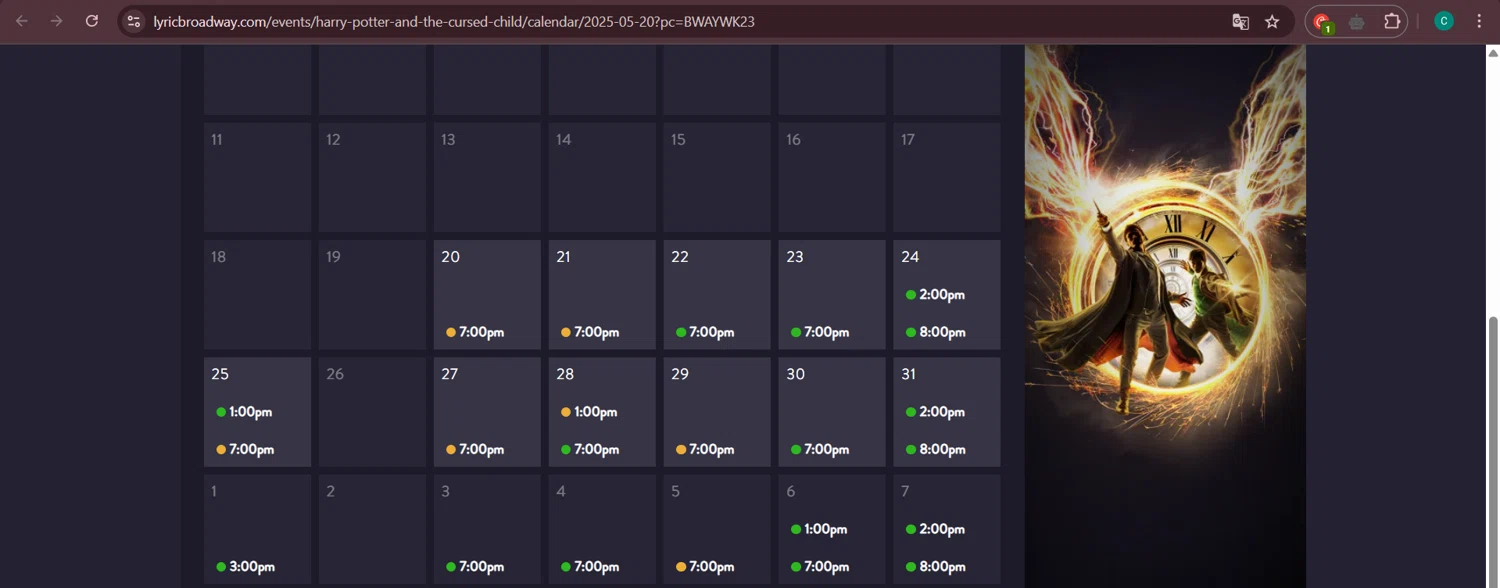Select 7:00pm show on May 30
The width and height of the screenshot is (1500, 588).
pyautogui.click(x=820, y=449)
